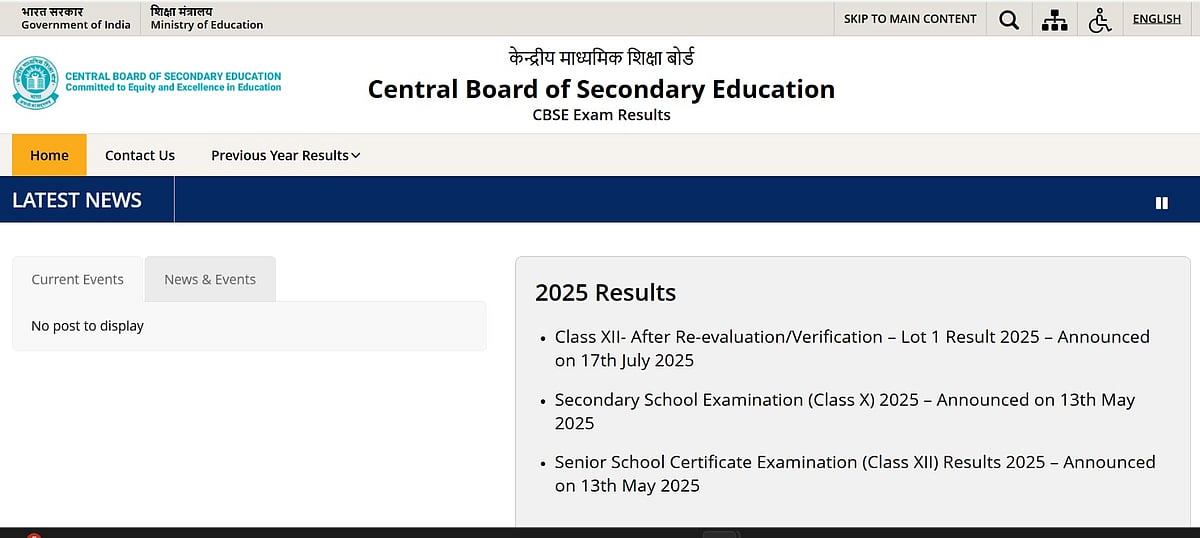
Task: Open the sitemap icon
Action: point(1054,19)
